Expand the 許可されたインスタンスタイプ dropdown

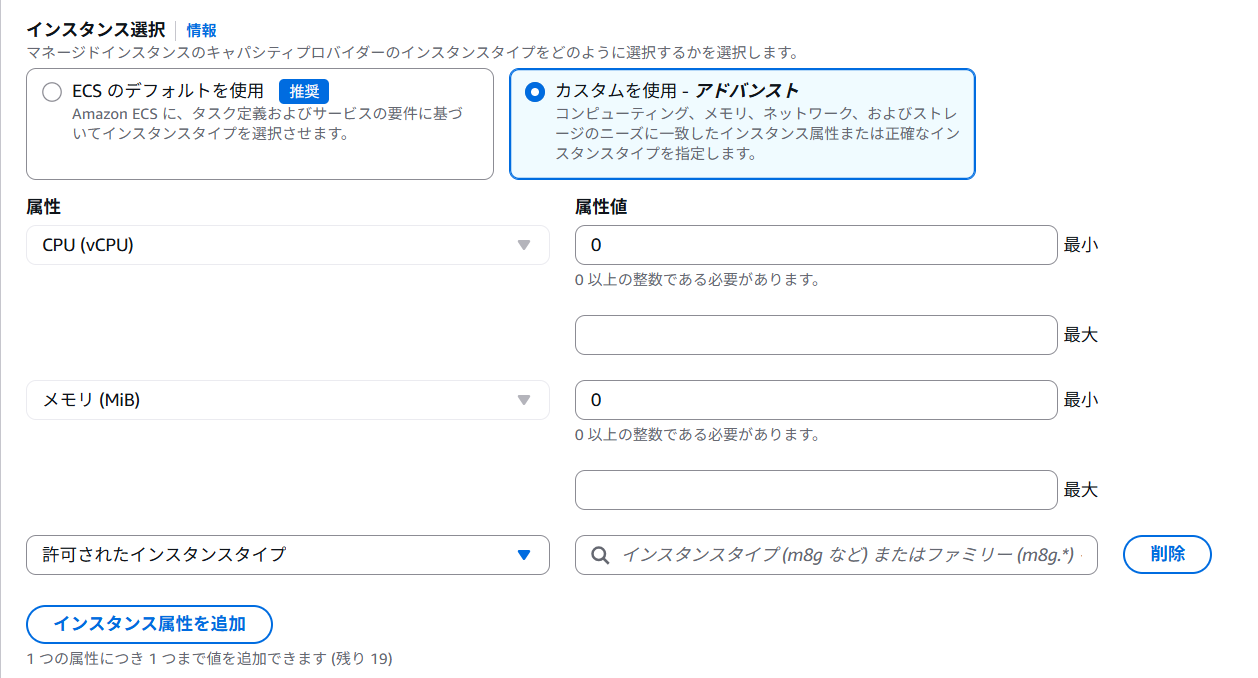287,555
